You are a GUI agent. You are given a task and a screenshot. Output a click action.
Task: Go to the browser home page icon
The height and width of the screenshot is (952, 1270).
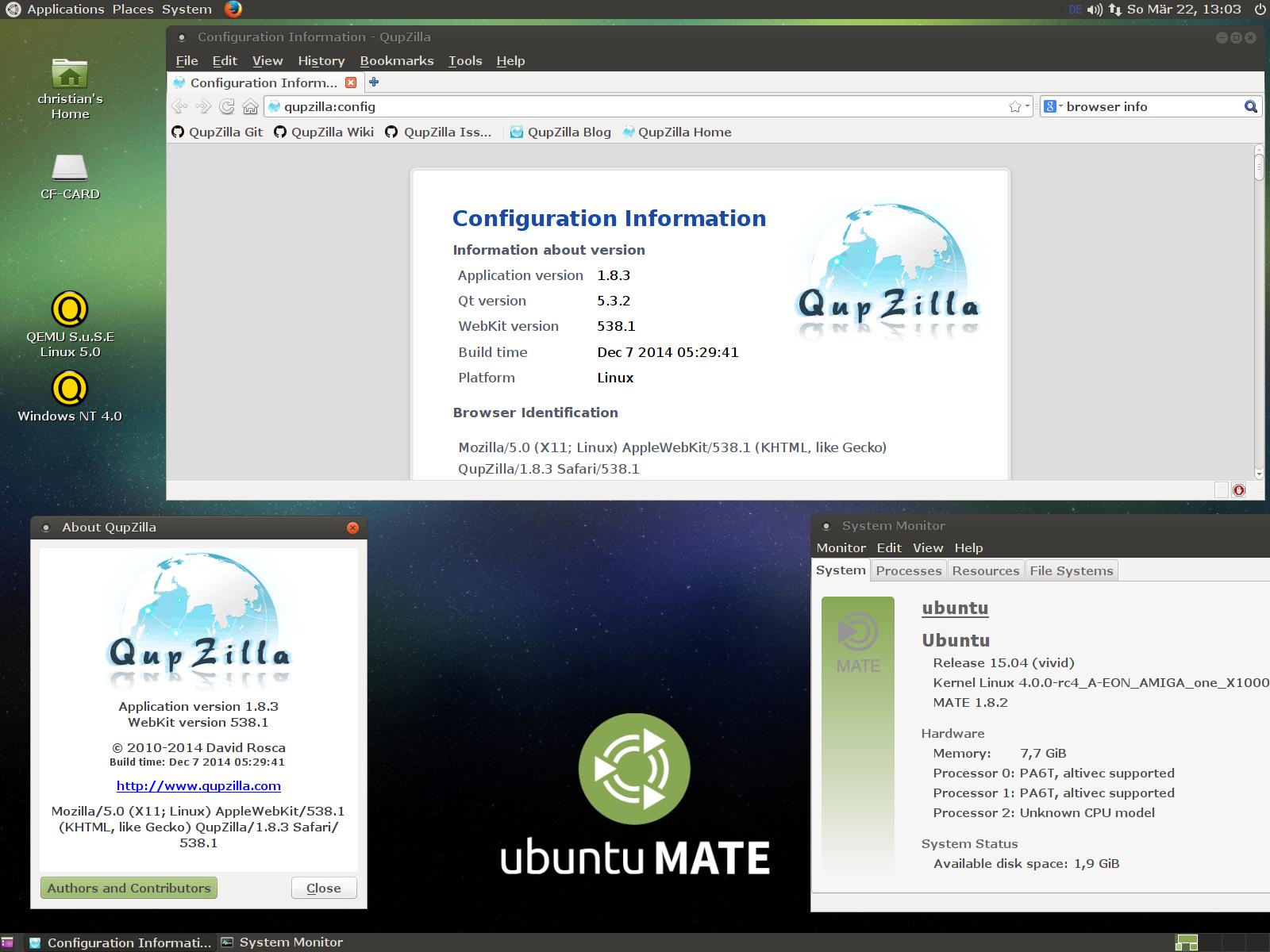pos(250,106)
